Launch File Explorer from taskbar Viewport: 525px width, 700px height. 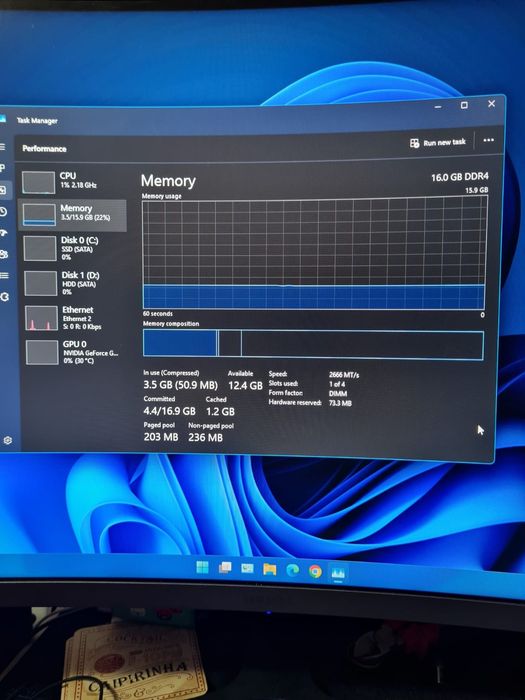pyautogui.click(x=270, y=569)
